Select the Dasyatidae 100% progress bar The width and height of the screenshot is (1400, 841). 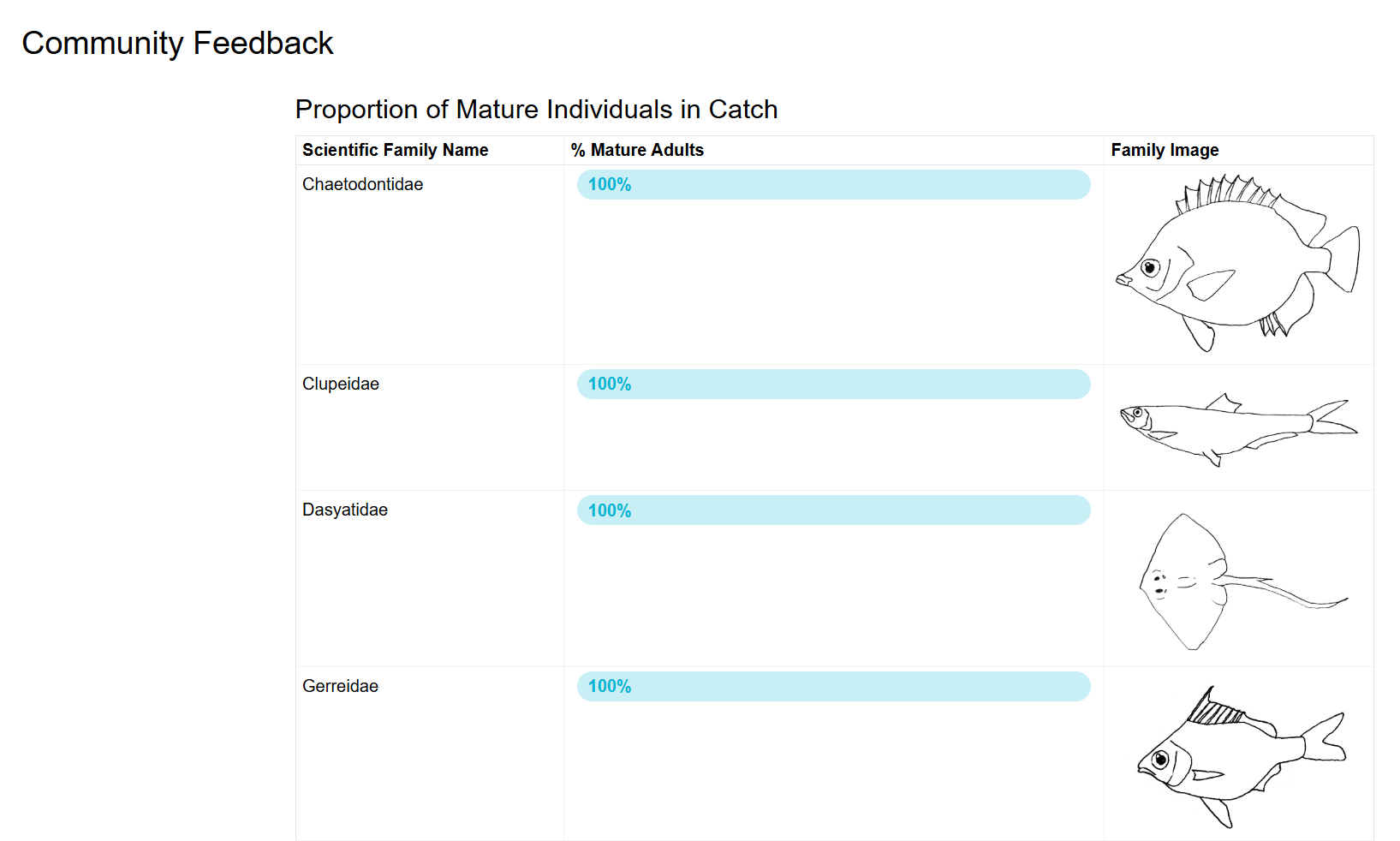click(x=833, y=510)
